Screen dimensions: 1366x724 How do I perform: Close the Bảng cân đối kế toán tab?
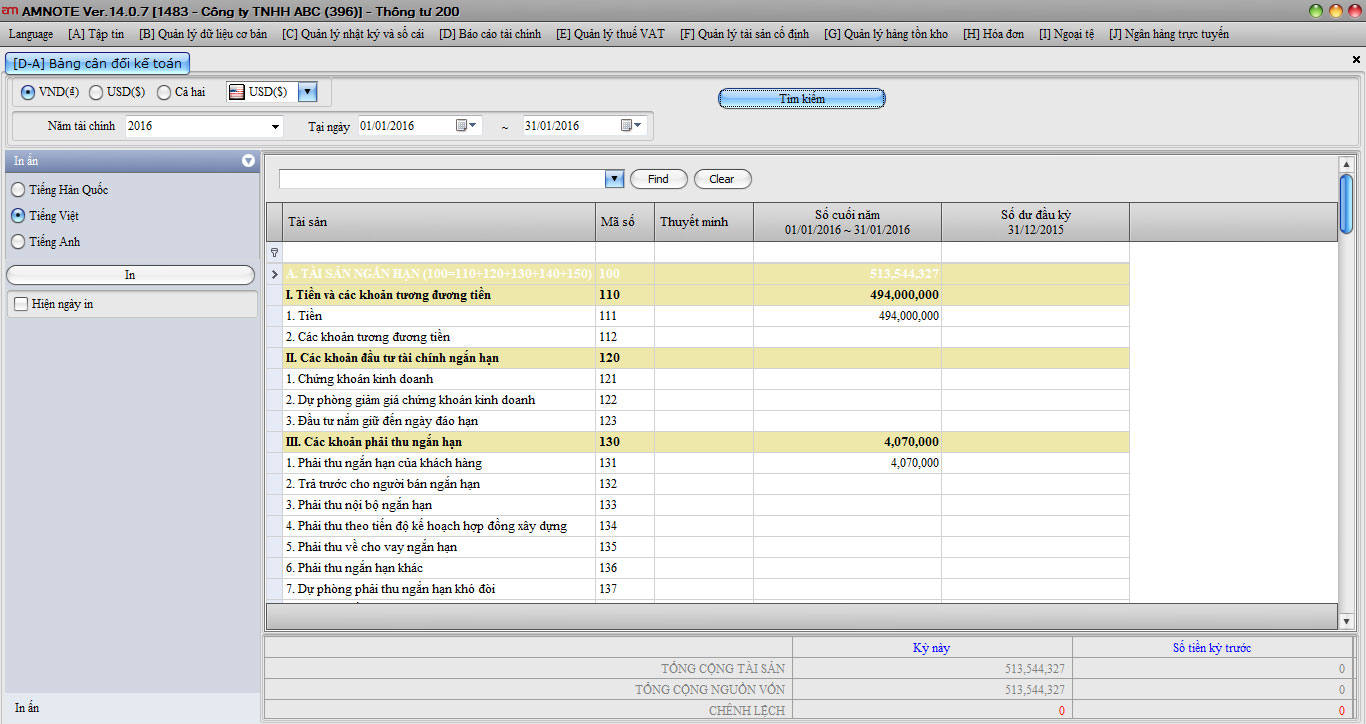tap(1356, 60)
